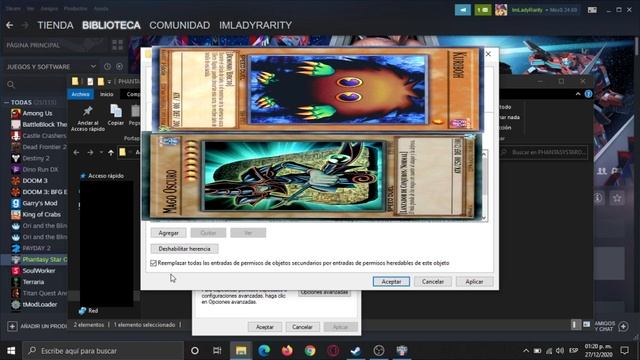Toggle Steam library grid view icon
Image resolution: width=640 pixels, height=360 pixels.
[x=118, y=45]
